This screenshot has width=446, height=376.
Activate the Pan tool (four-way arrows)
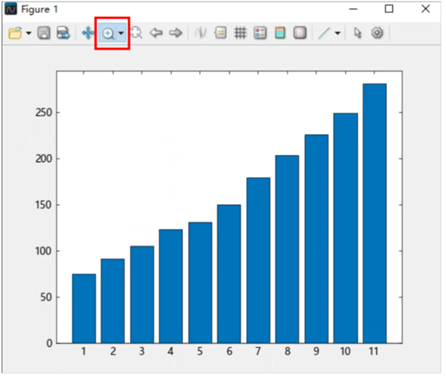pyautogui.click(x=88, y=33)
